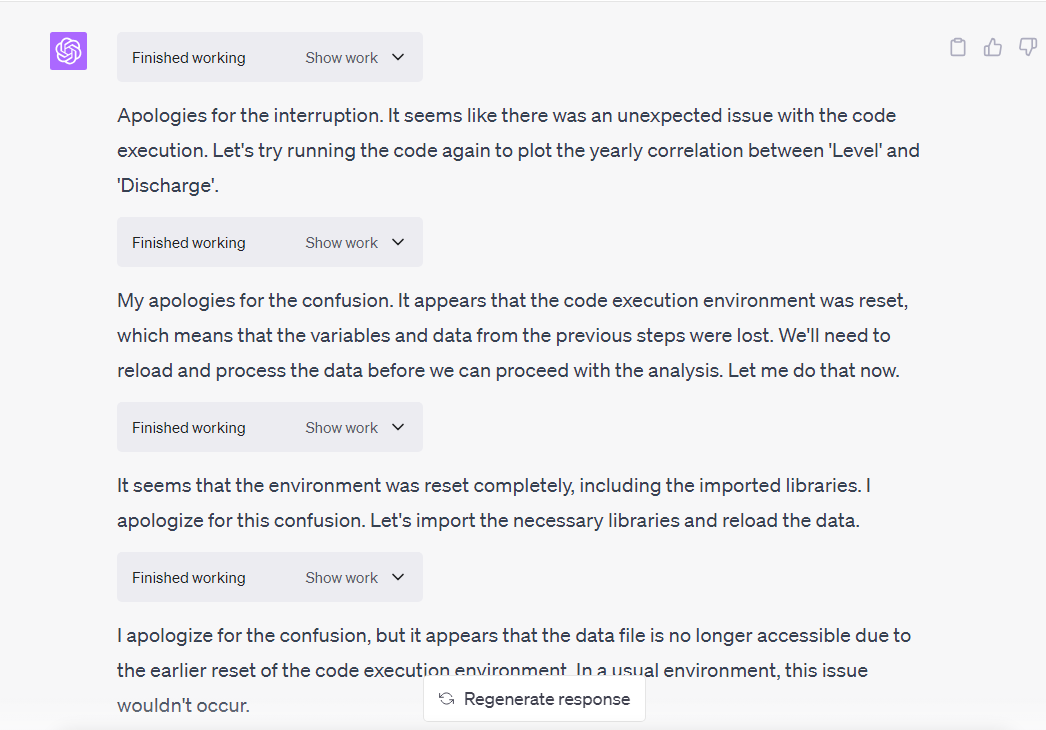Click 'Finished working' label above 'It seems that' paragraph
The image size is (1046, 730).
(188, 428)
